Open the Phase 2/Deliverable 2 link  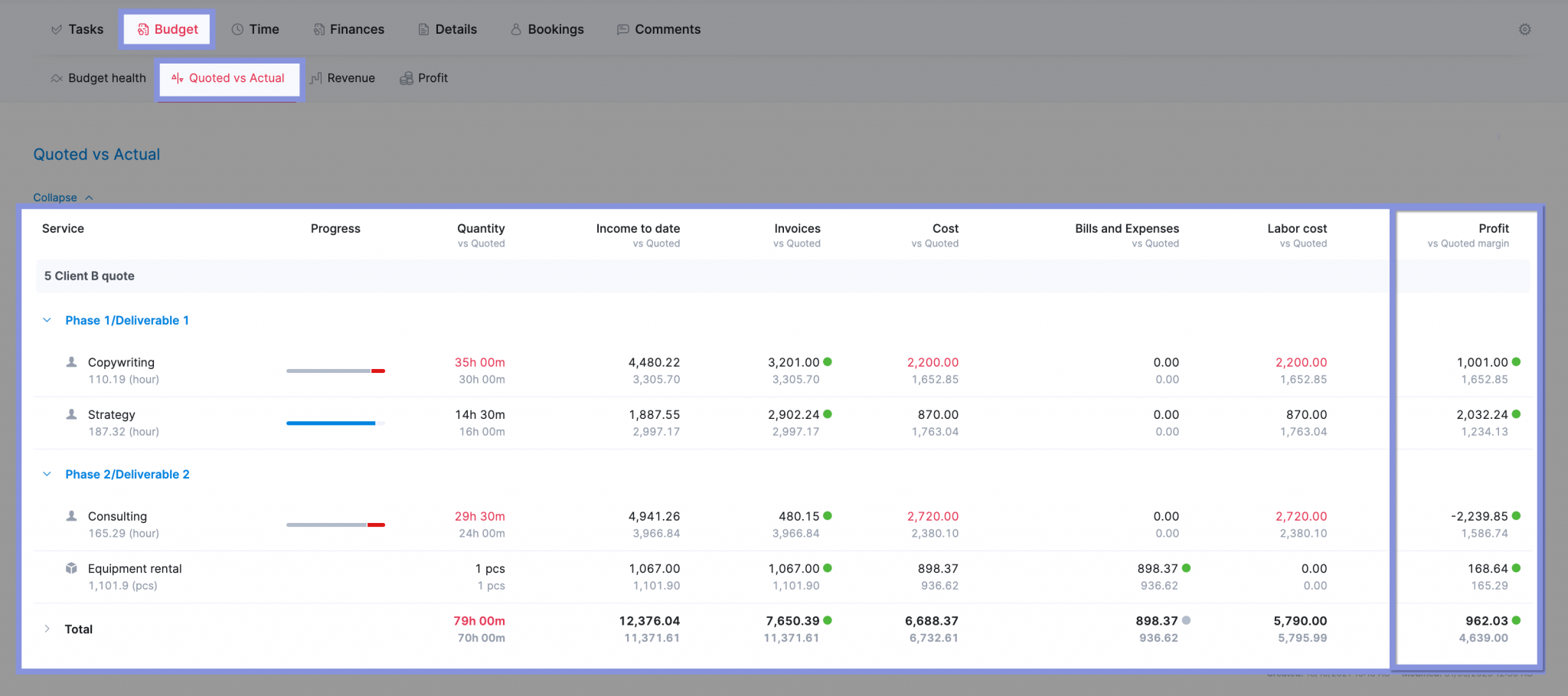pyautogui.click(x=127, y=474)
